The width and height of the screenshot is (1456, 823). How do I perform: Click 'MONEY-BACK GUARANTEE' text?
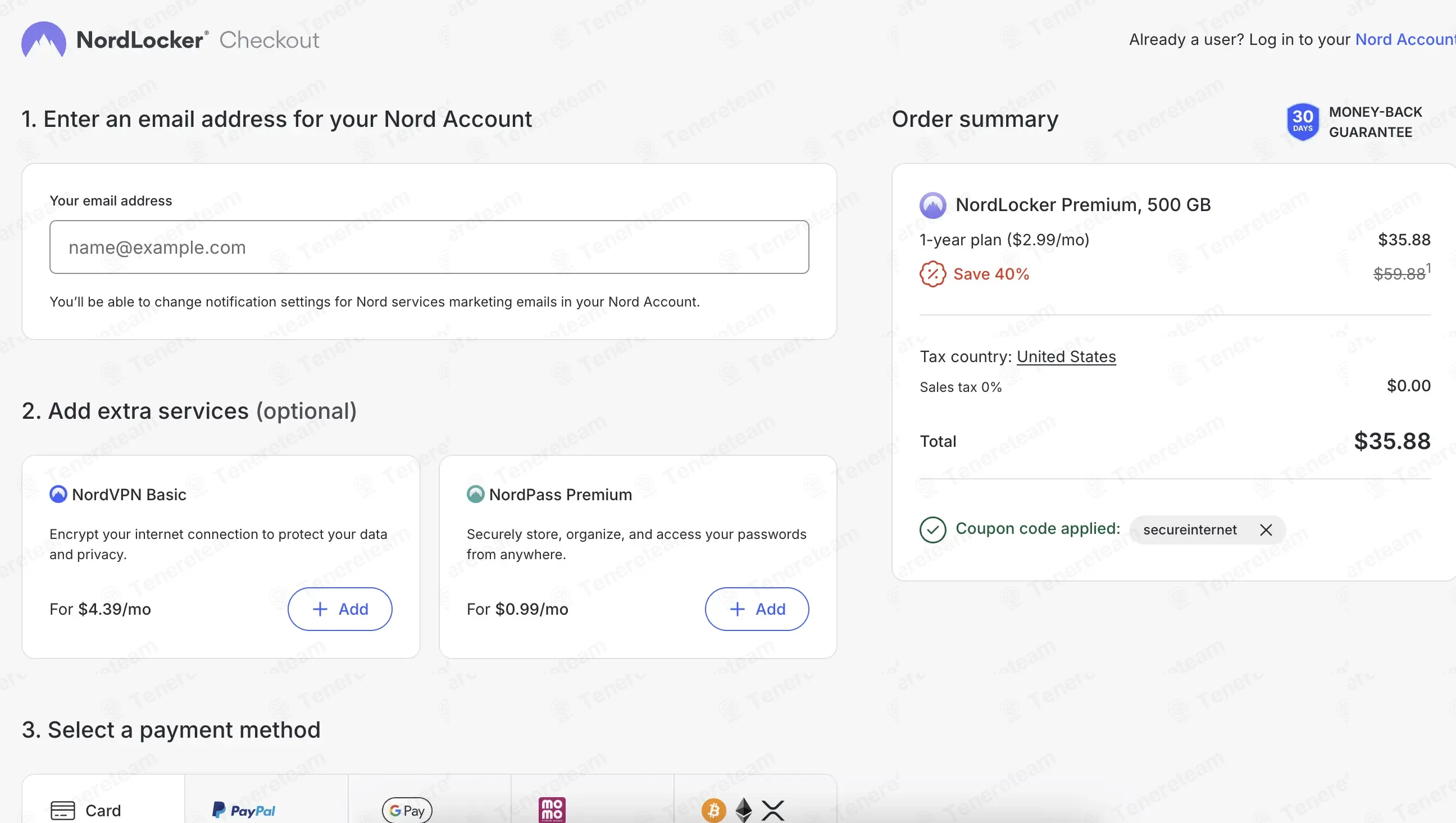1375,122
